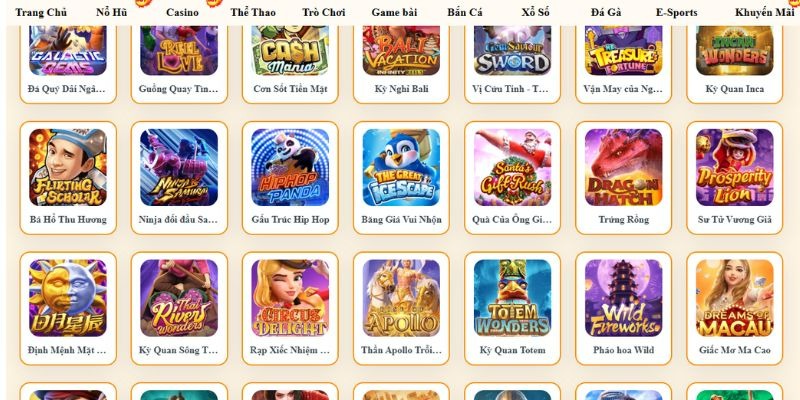The width and height of the screenshot is (800, 400).
Task: Click the Kỳ Nghỉ Bali label
Action: [x=402, y=89]
